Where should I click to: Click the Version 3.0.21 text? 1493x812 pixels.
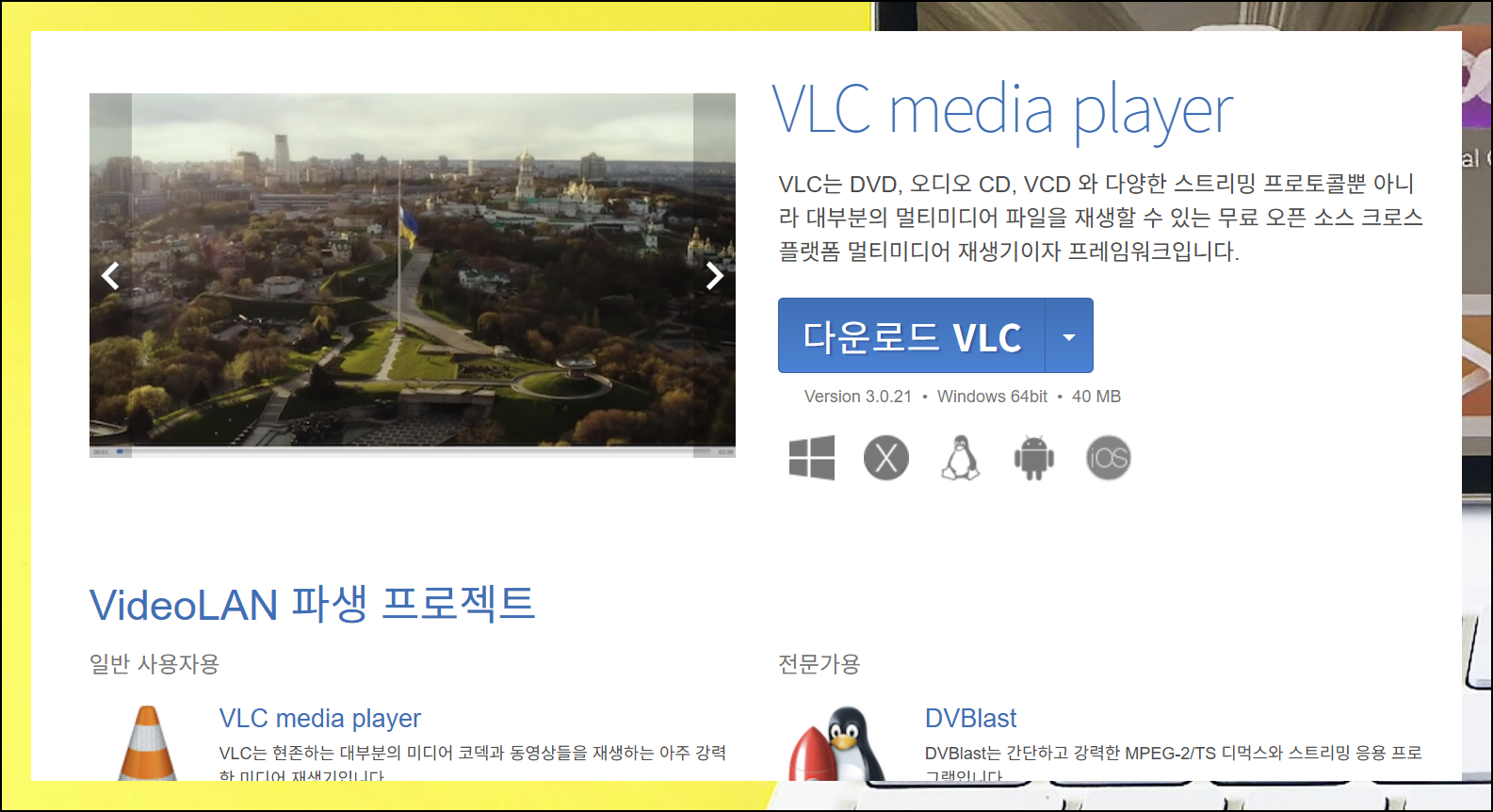(x=858, y=397)
